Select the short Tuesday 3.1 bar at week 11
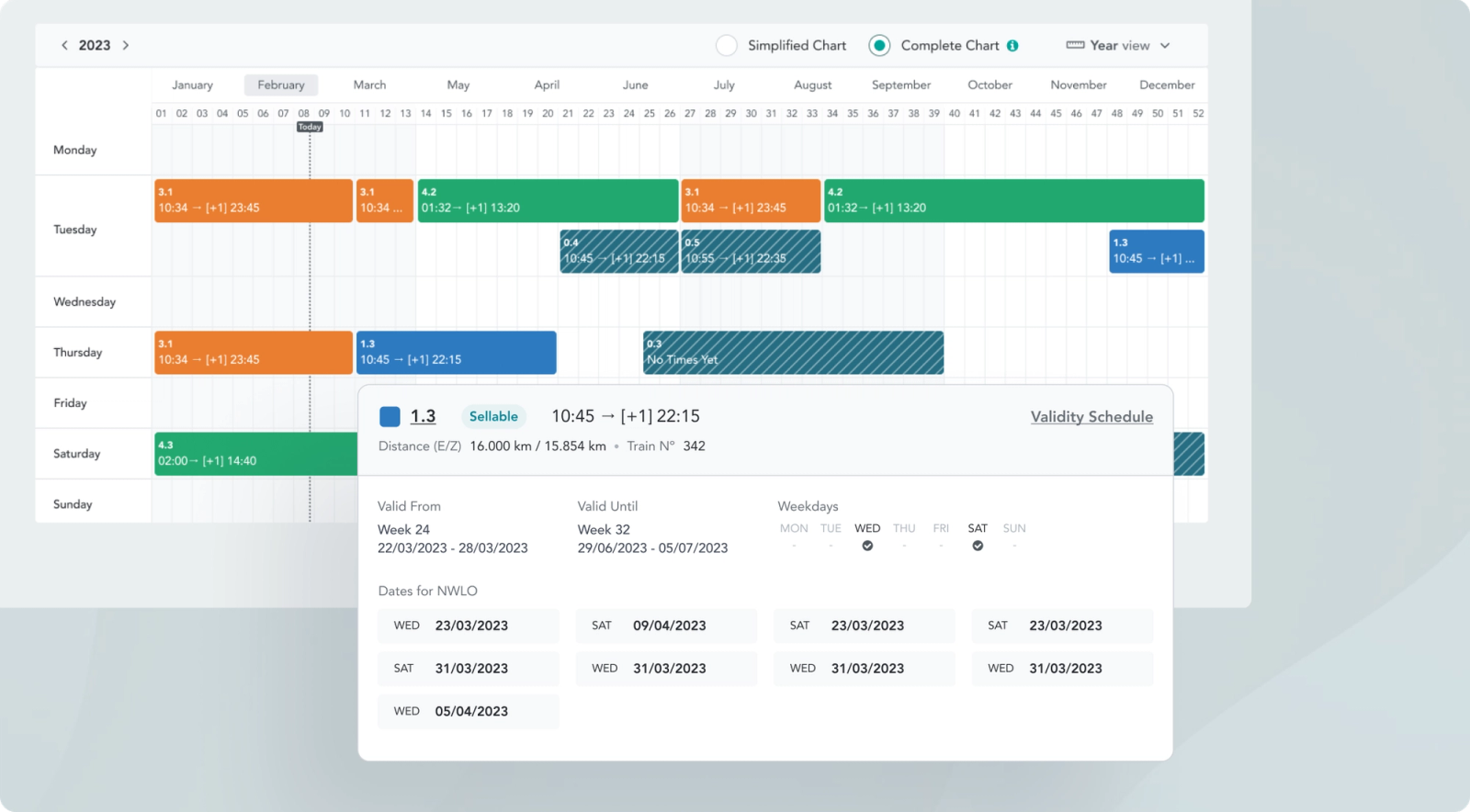The width and height of the screenshot is (1470, 812). [385, 200]
